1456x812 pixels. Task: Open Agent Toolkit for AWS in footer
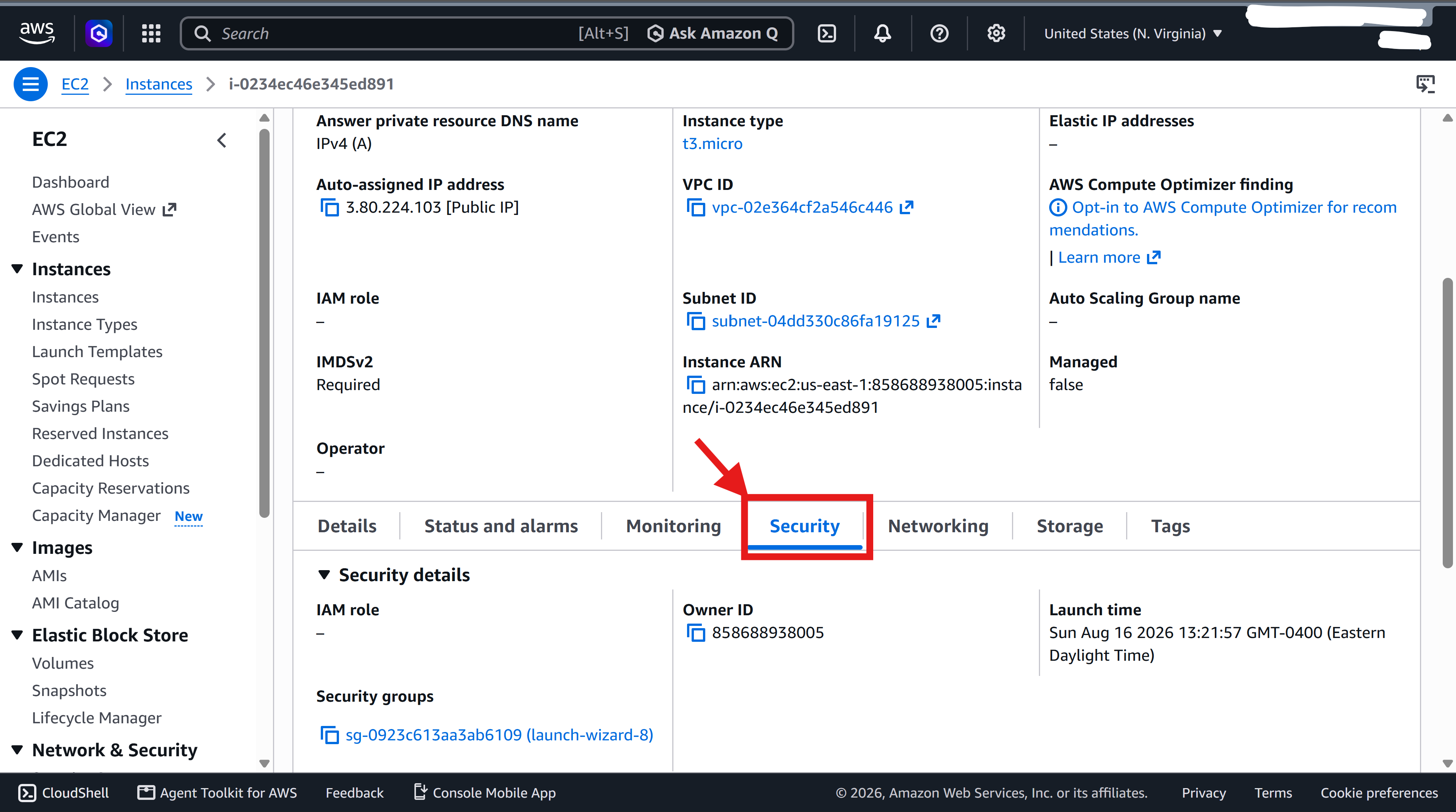pos(217,793)
